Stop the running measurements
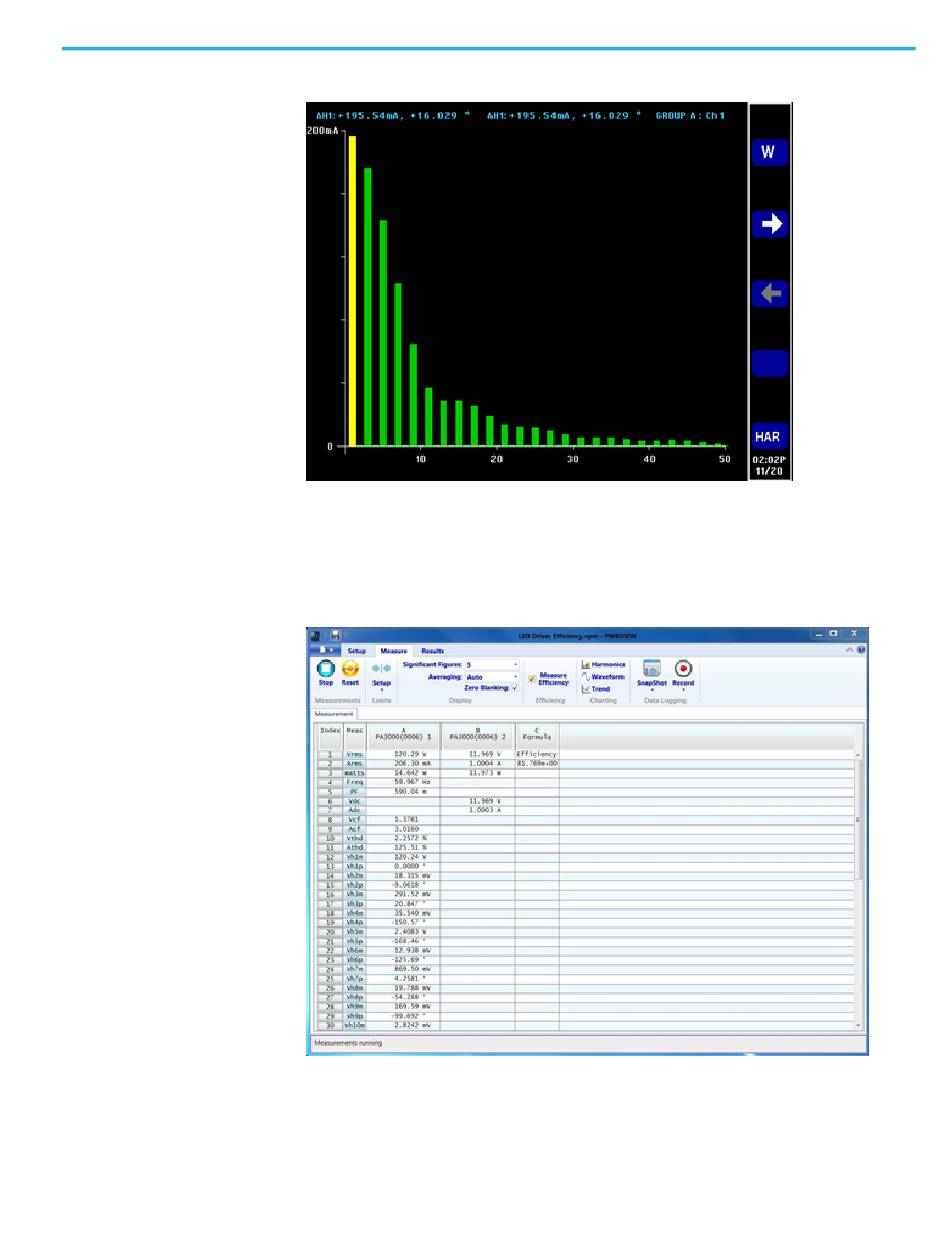Image resolution: width=950 pixels, height=1254 pixels. coord(325,672)
